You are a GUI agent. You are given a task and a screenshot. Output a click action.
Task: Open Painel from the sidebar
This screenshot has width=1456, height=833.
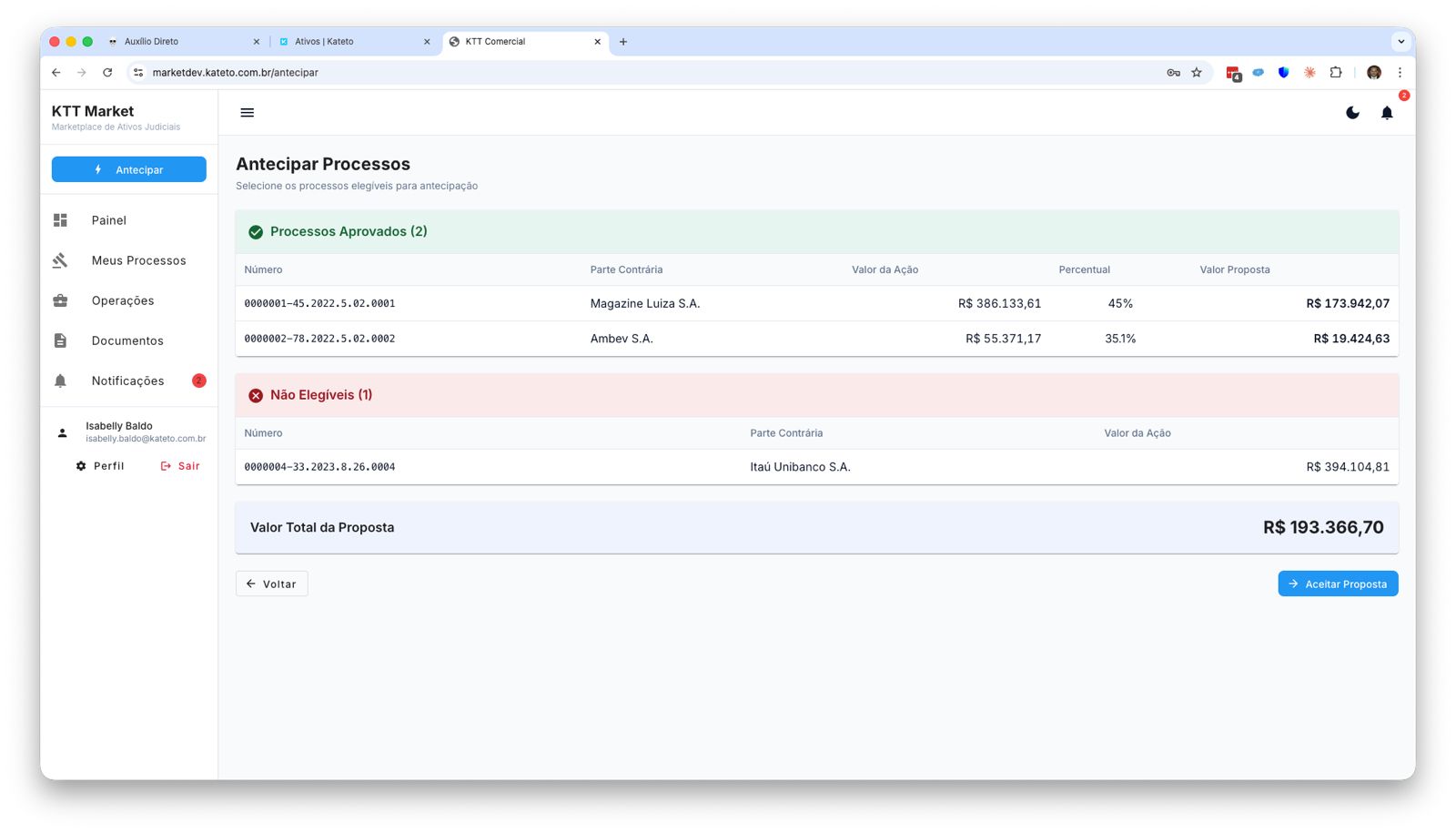click(x=108, y=220)
